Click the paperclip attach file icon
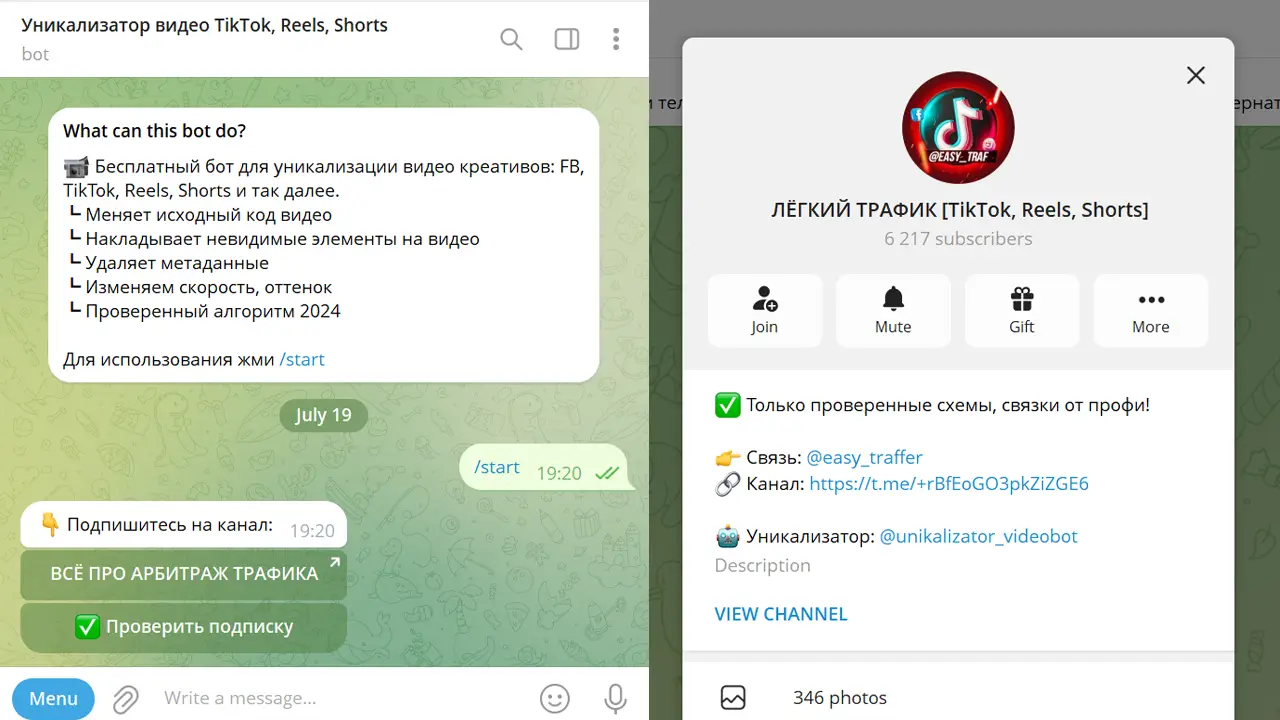Viewport: 1280px width, 720px height. tap(125, 698)
